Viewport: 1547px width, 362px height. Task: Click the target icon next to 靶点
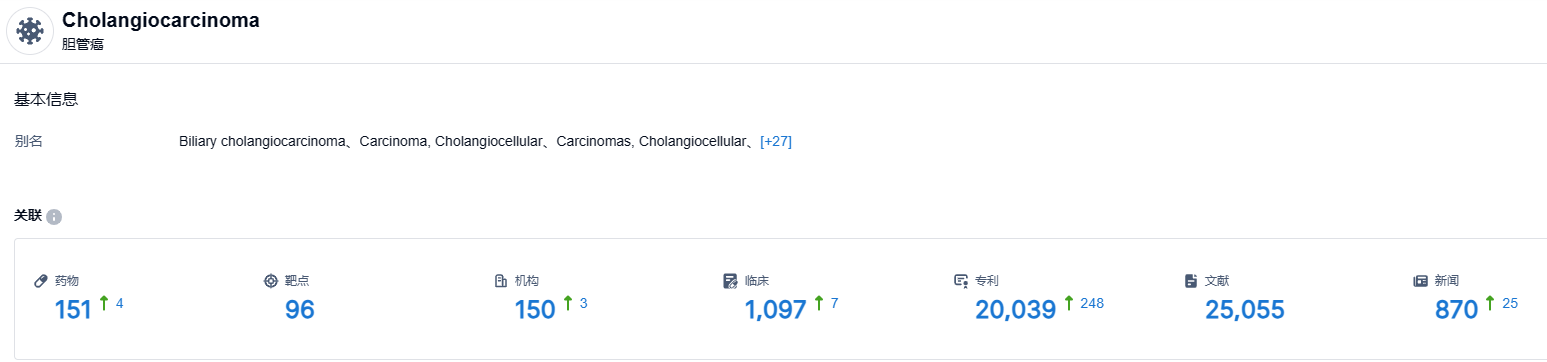point(271,281)
